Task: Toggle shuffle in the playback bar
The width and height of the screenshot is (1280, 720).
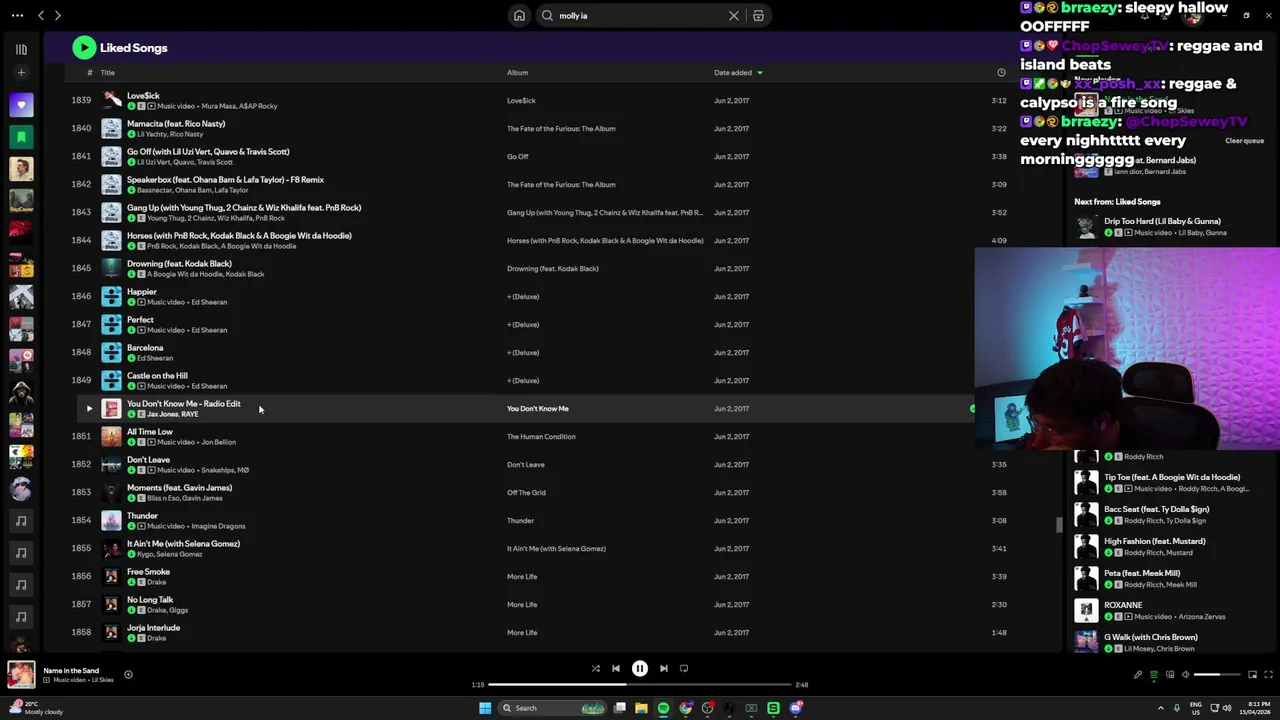Action: click(596, 669)
